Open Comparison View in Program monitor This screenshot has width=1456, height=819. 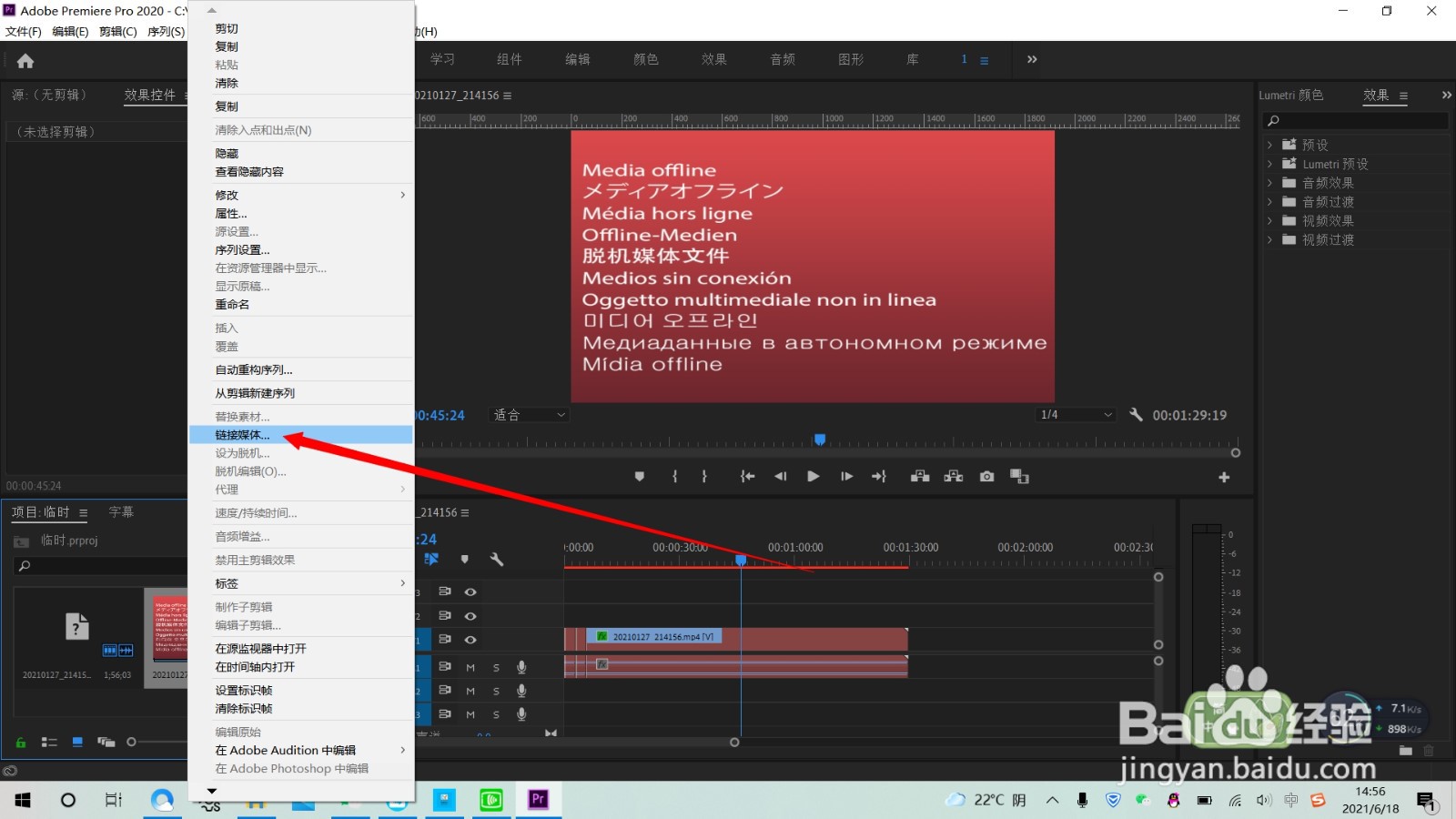pyautogui.click(x=1019, y=477)
